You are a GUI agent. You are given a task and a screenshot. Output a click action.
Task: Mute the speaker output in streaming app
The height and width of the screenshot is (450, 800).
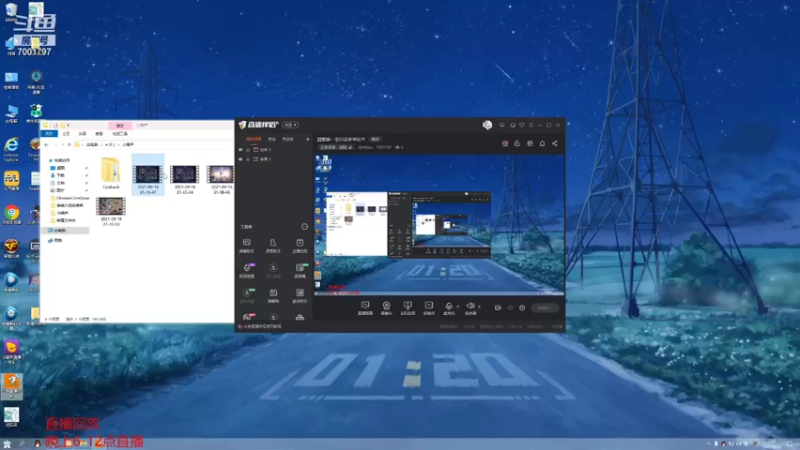coord(470,308)
